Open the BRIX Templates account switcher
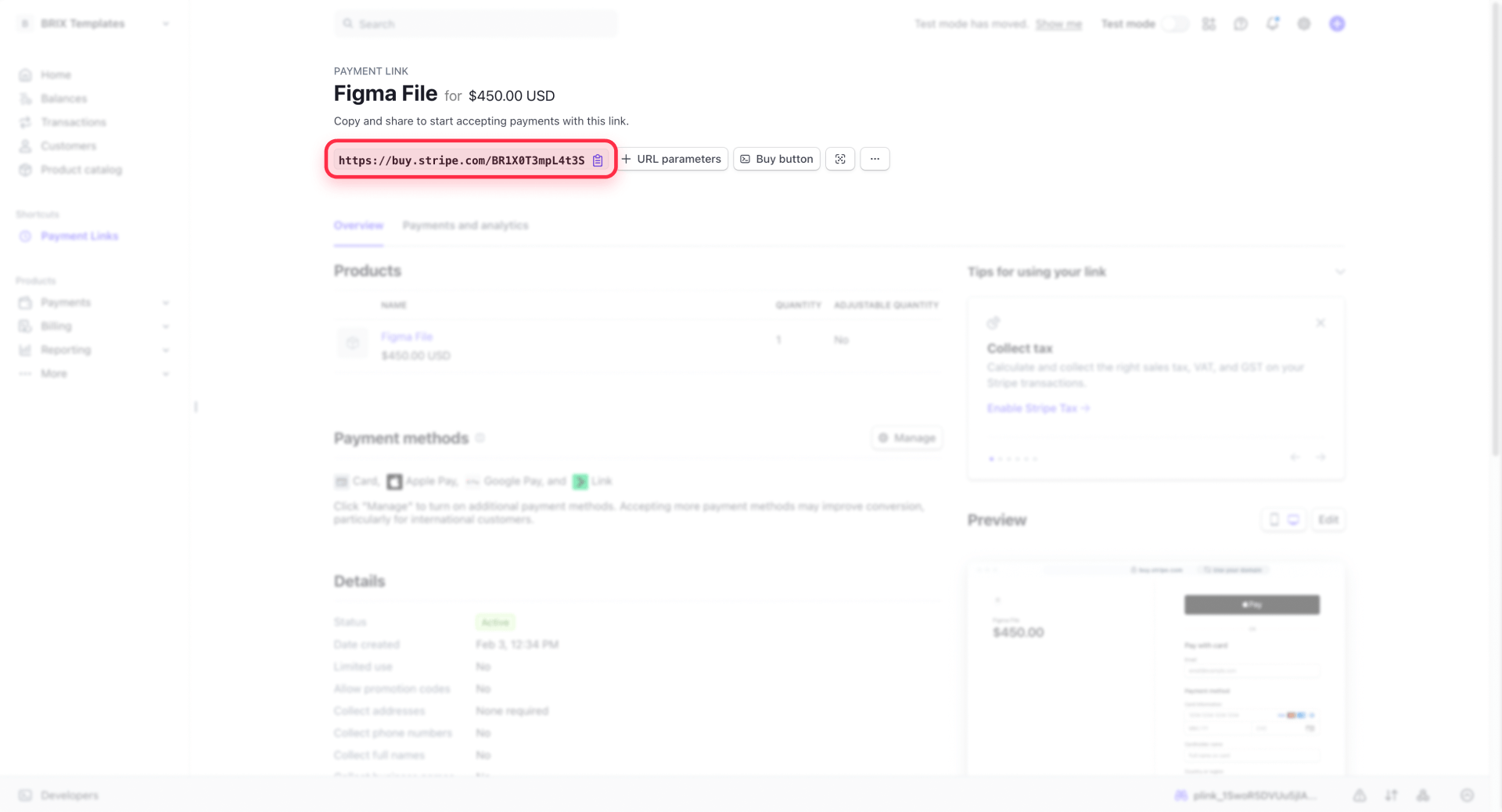1502x812 pixels. coord(94,23)
